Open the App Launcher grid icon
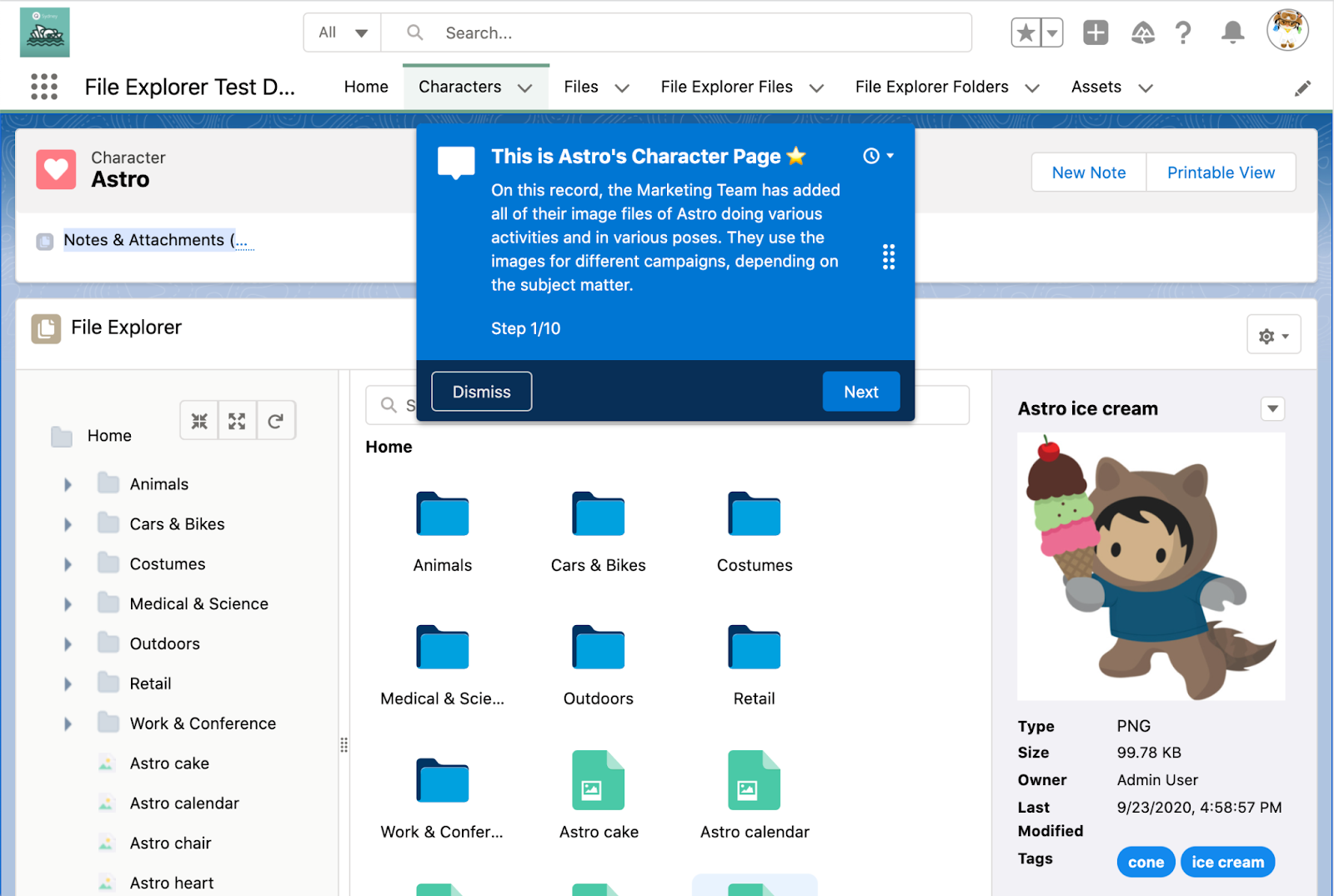Screen dimensions: 1334x896 point(44,87)
